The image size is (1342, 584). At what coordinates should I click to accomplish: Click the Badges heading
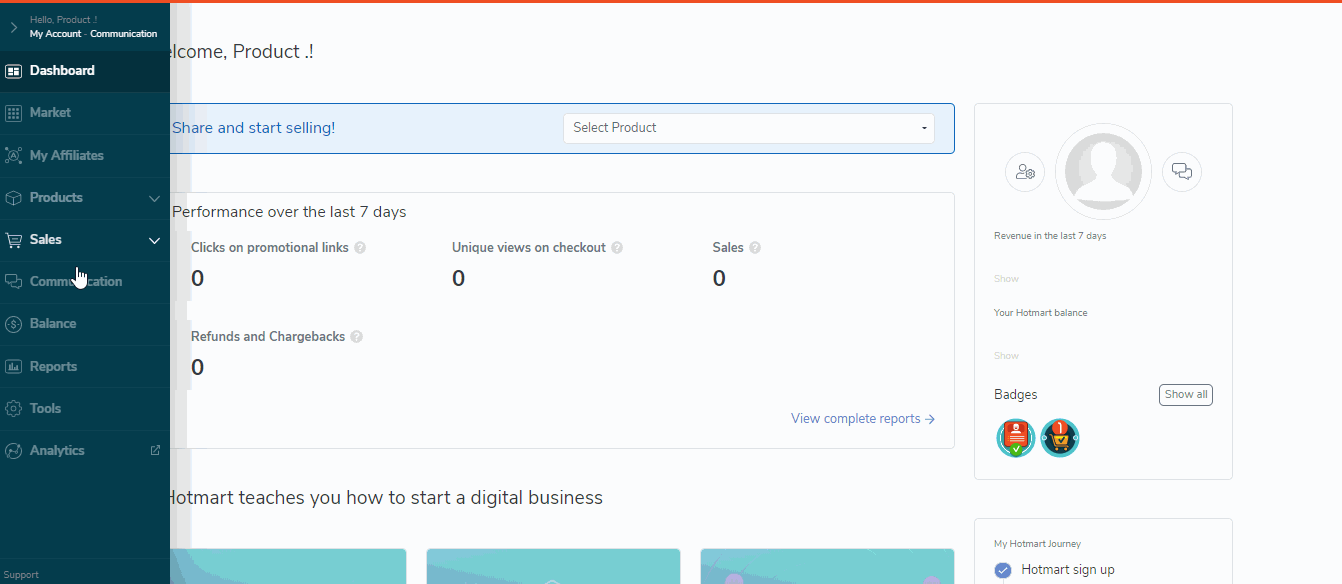(x=1016, y=395)
